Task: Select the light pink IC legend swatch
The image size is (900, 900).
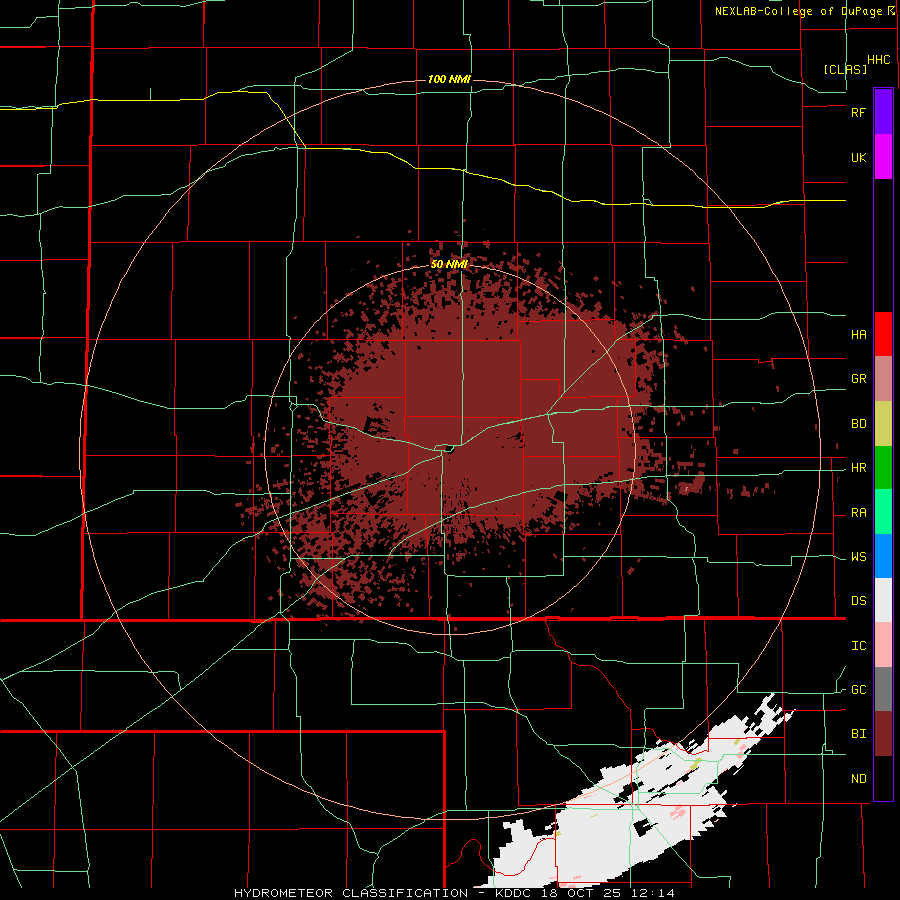Action: pyautogui.click(x=883, y=645)
